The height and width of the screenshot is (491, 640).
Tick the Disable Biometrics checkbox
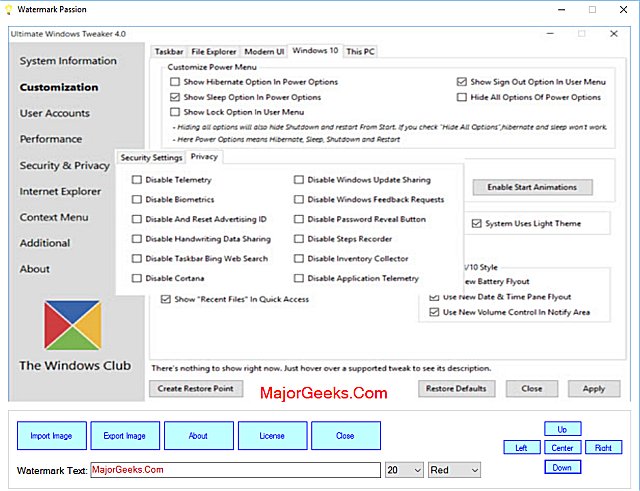pyautogui.click(x=137, y=199)
